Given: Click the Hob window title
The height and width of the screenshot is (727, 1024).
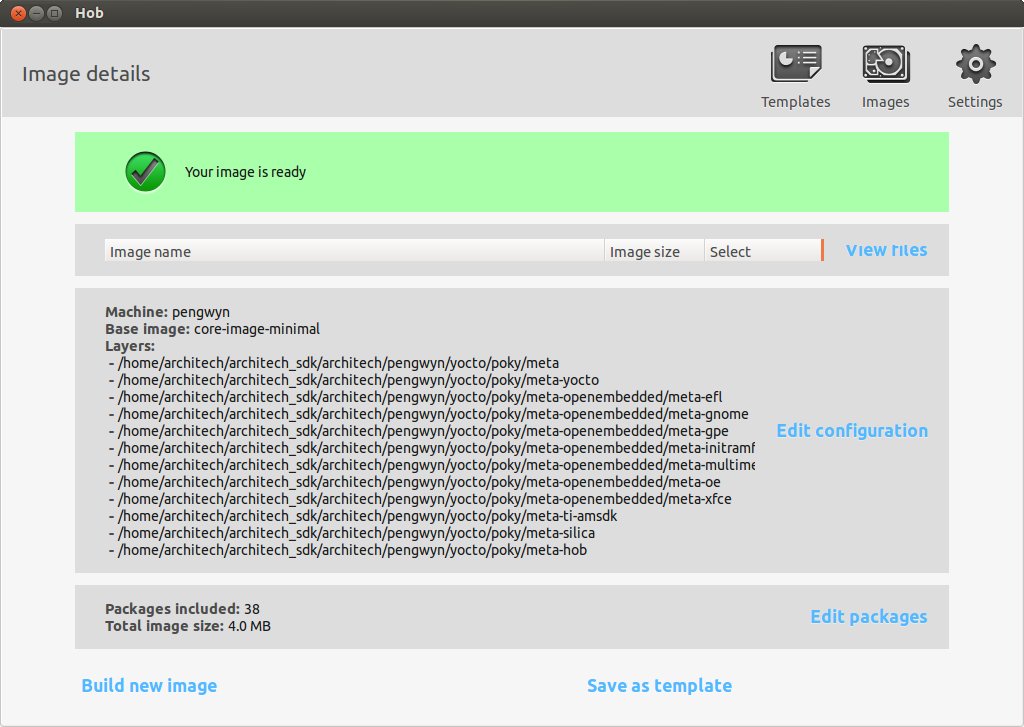Looking at the screenshot, I should 89,13.
